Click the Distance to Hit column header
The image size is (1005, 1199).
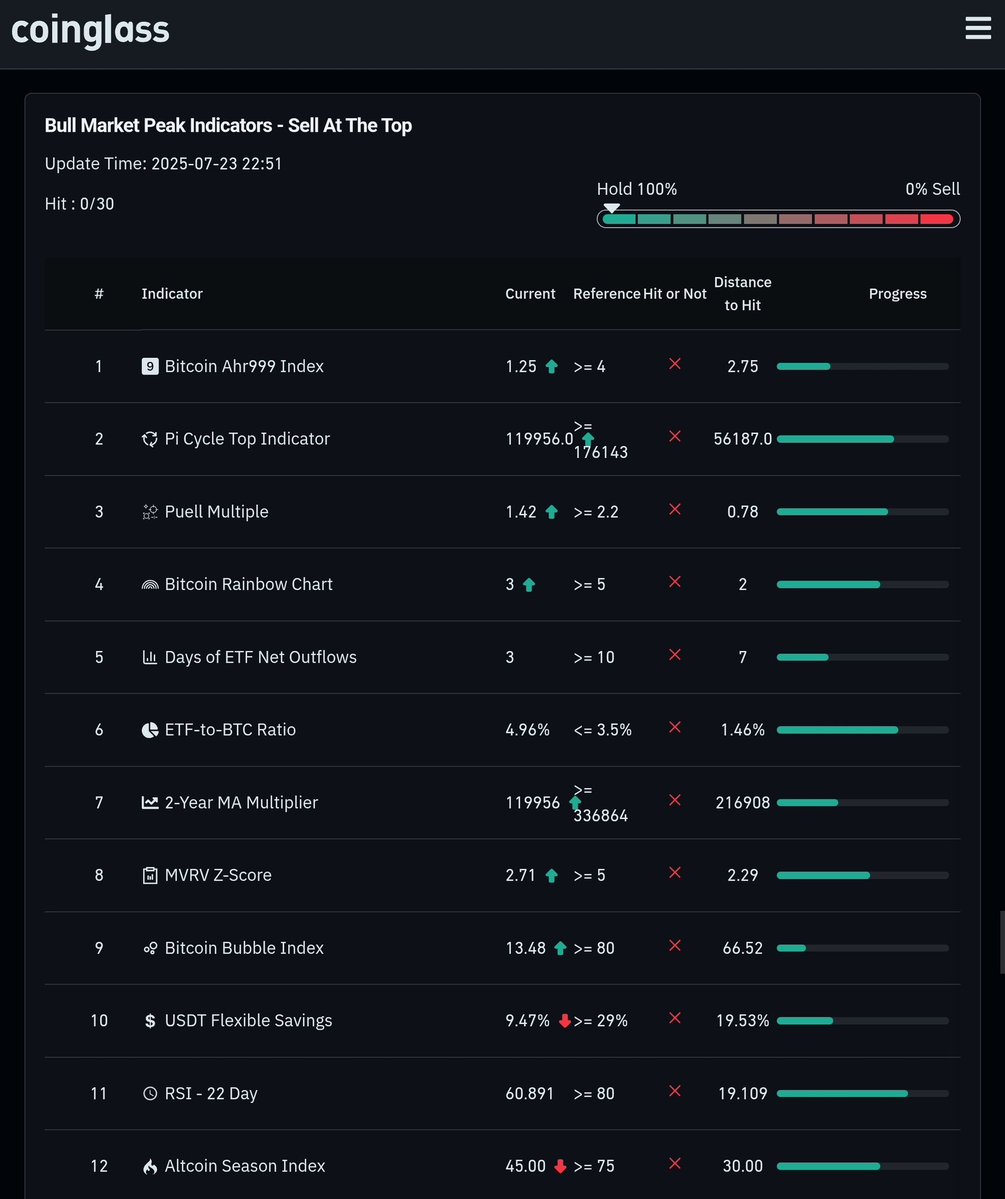pos(743,294)
